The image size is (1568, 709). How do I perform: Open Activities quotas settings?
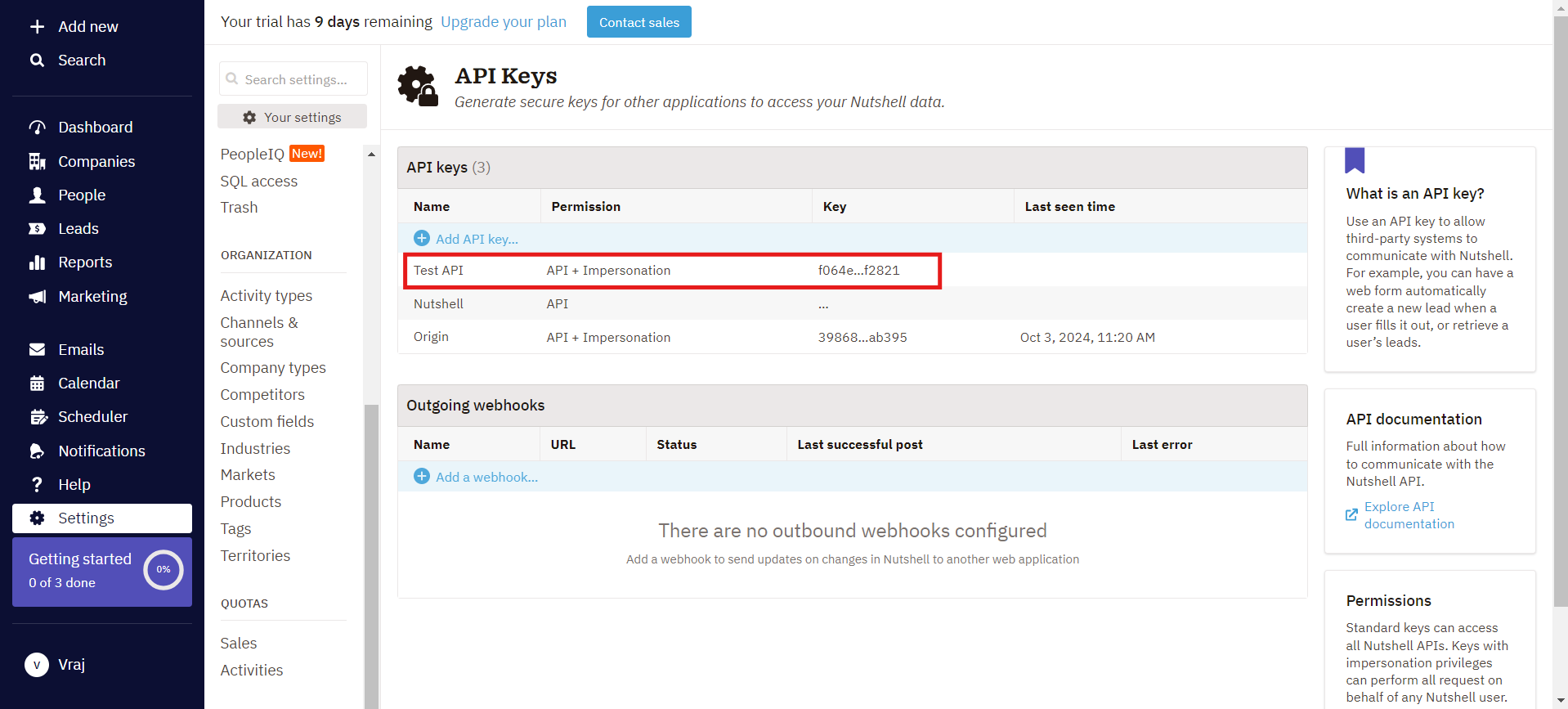coord(252,671)
